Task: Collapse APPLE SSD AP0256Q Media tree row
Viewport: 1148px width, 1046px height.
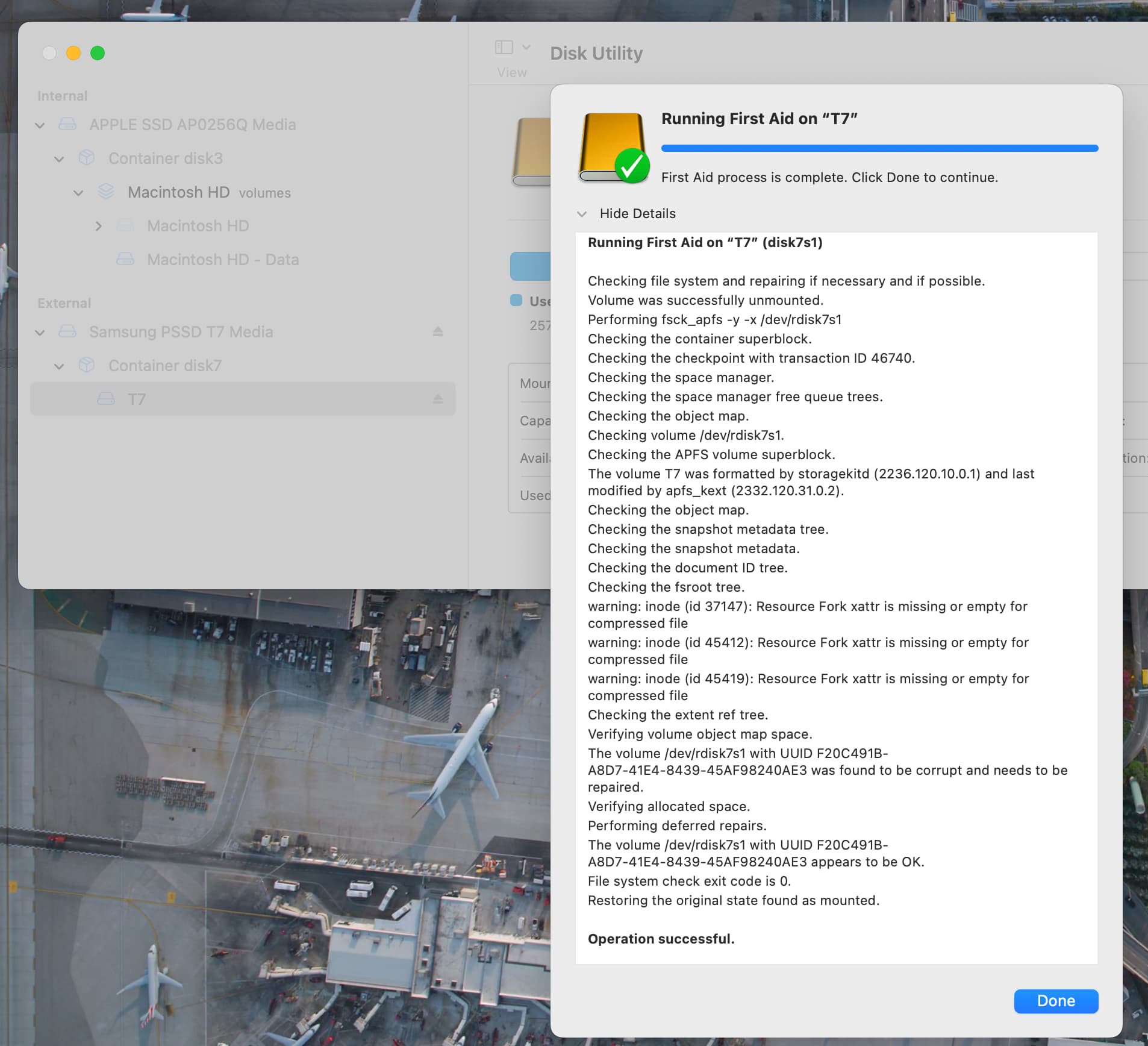Action: click(40, 125)
